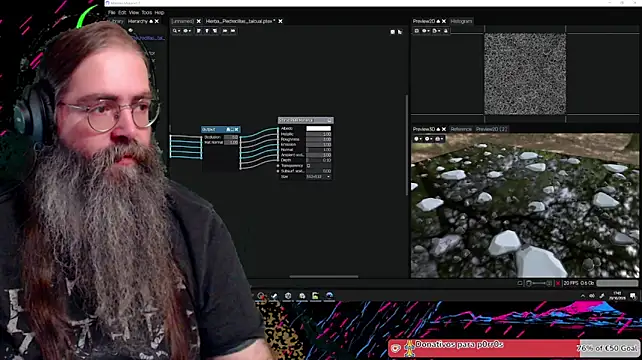Screen dimensions: 642x360
Task: Open graph zoom dropdown in toolbar
Action: 176,31
